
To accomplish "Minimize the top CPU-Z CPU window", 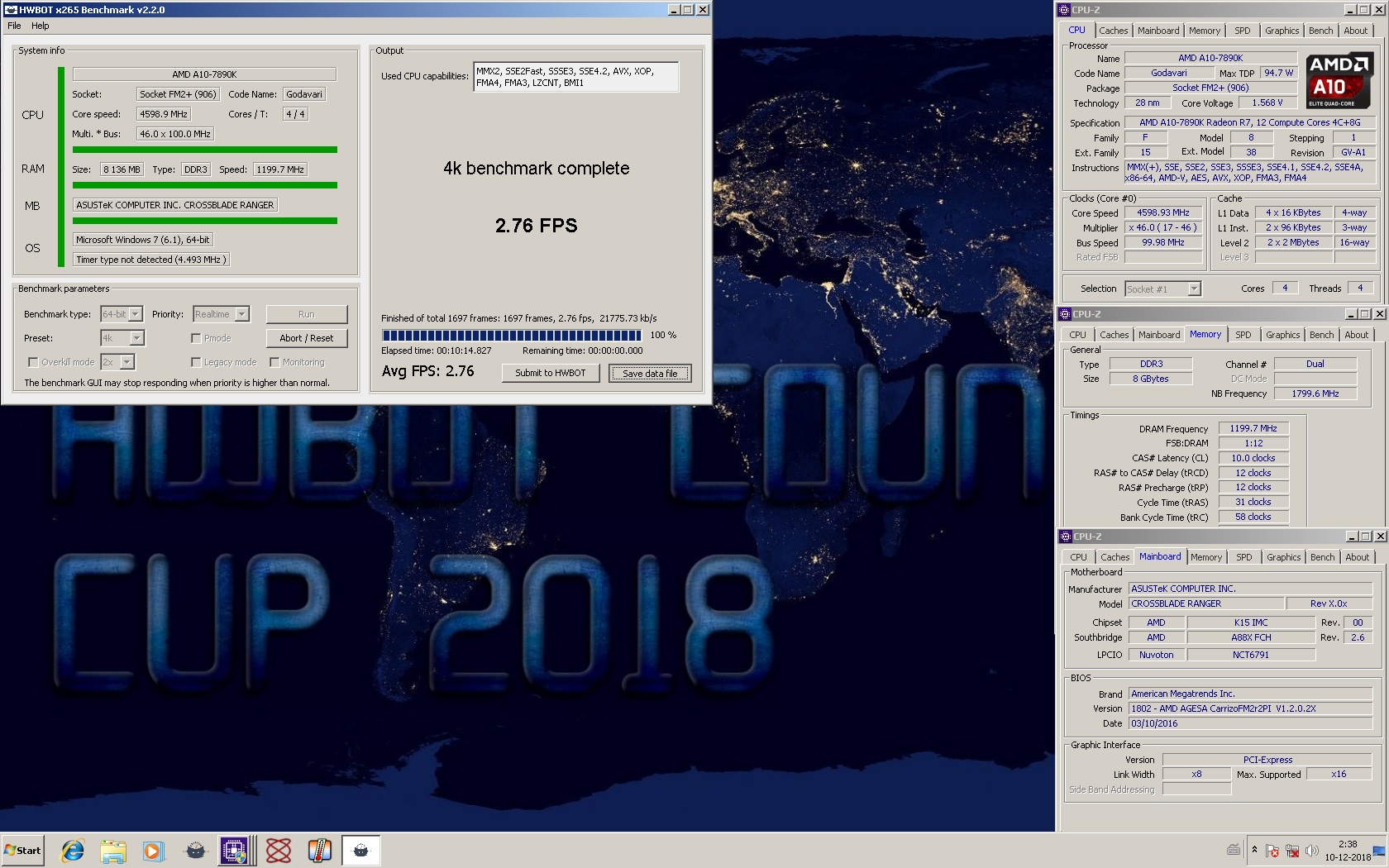I will pos(1350,10).
